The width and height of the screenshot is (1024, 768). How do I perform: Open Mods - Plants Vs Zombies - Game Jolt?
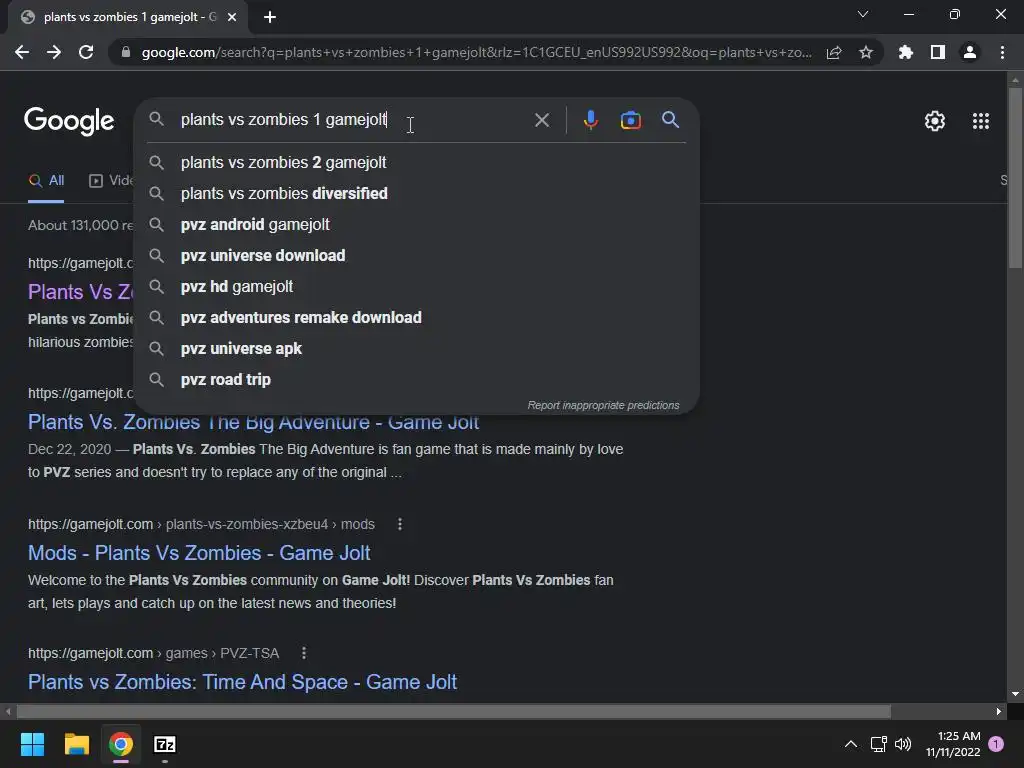coord(199,553)
